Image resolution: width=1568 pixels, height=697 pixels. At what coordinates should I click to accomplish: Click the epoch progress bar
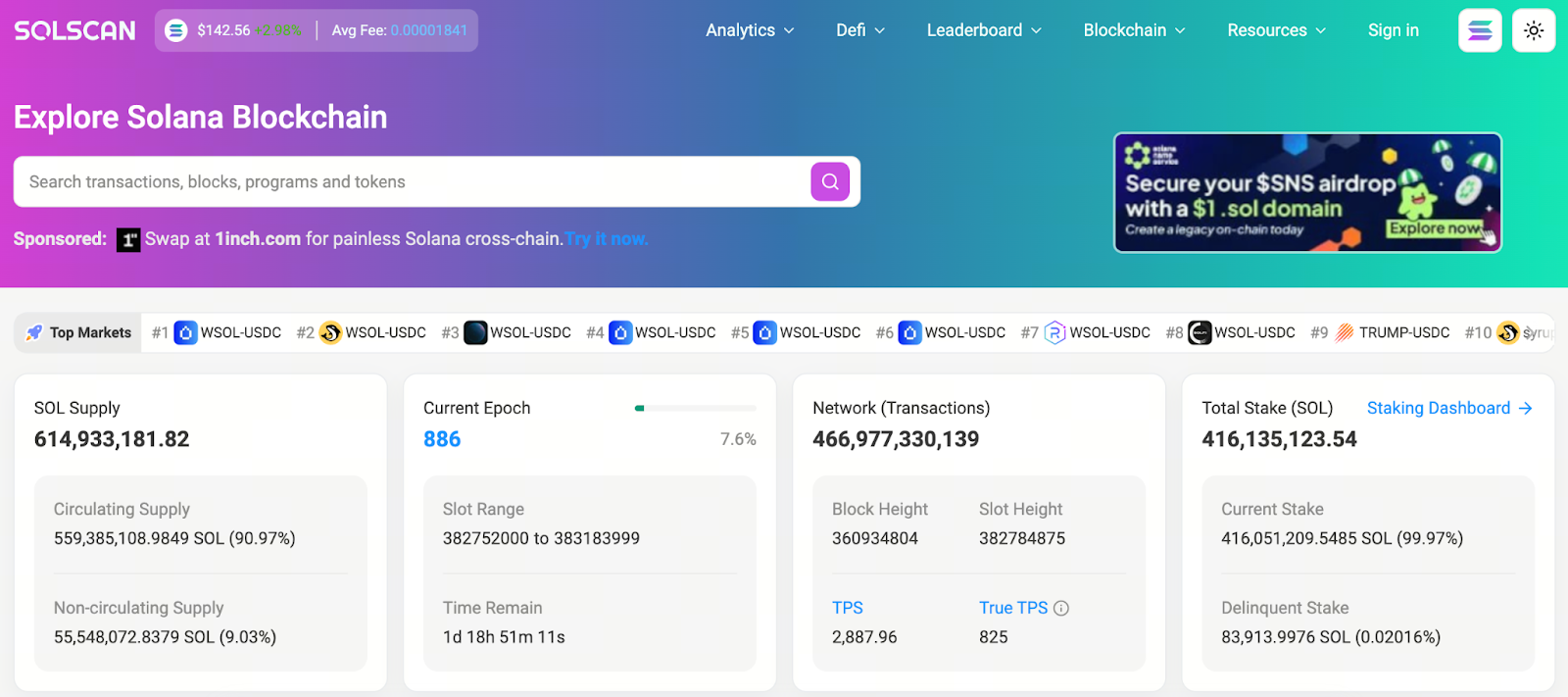click(696, 408)
